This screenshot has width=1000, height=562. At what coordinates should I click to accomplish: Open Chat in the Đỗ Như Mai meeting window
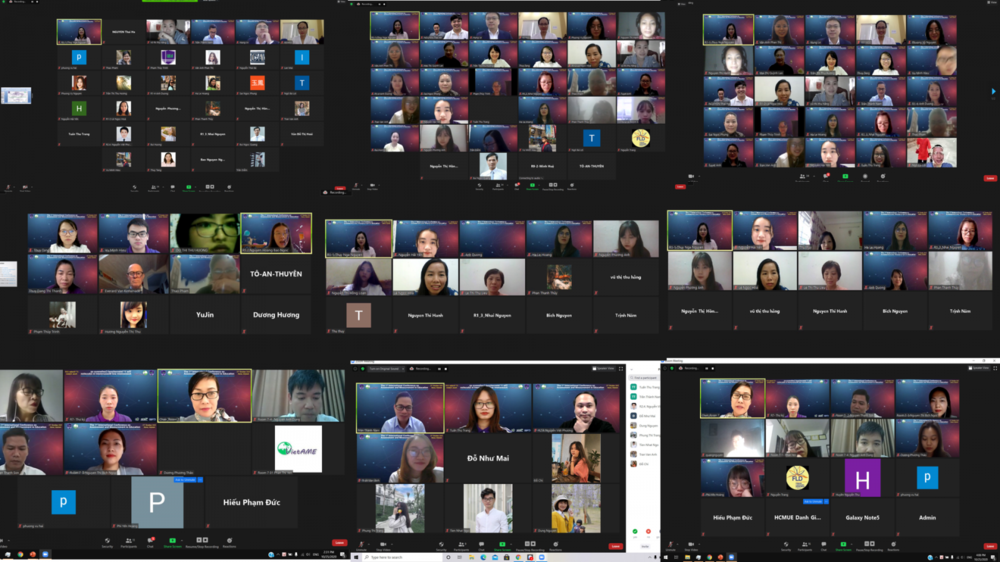481,547
